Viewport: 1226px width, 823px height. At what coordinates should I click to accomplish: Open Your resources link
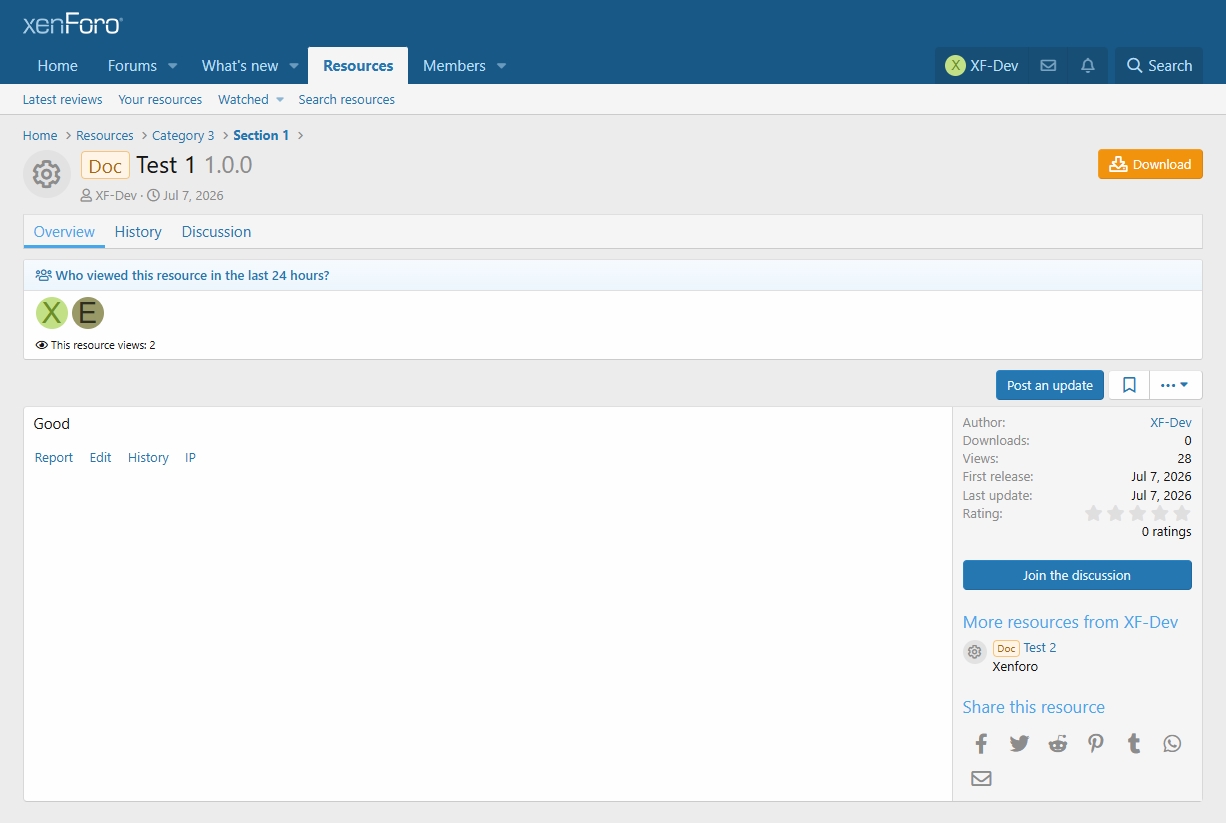160,99
